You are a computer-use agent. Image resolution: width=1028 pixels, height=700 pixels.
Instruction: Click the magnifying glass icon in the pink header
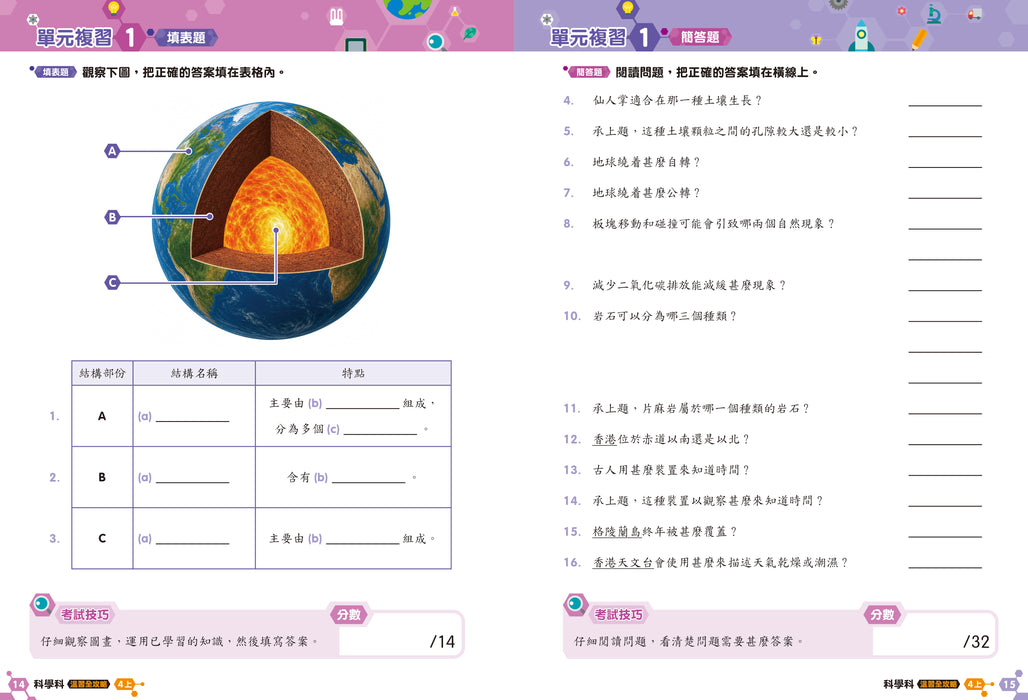click(436, 43)
